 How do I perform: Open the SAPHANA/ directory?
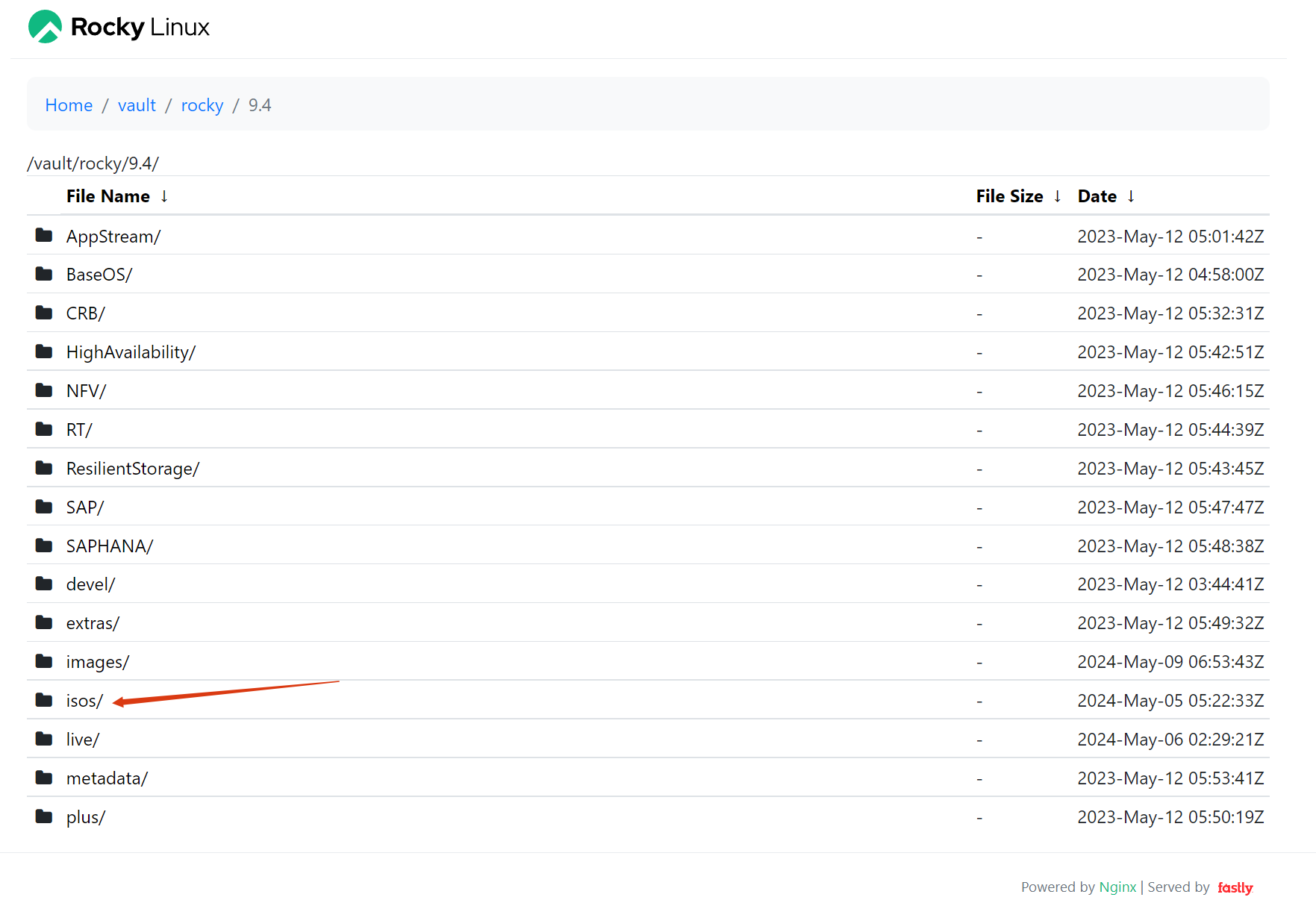click(x=110, y=546)
